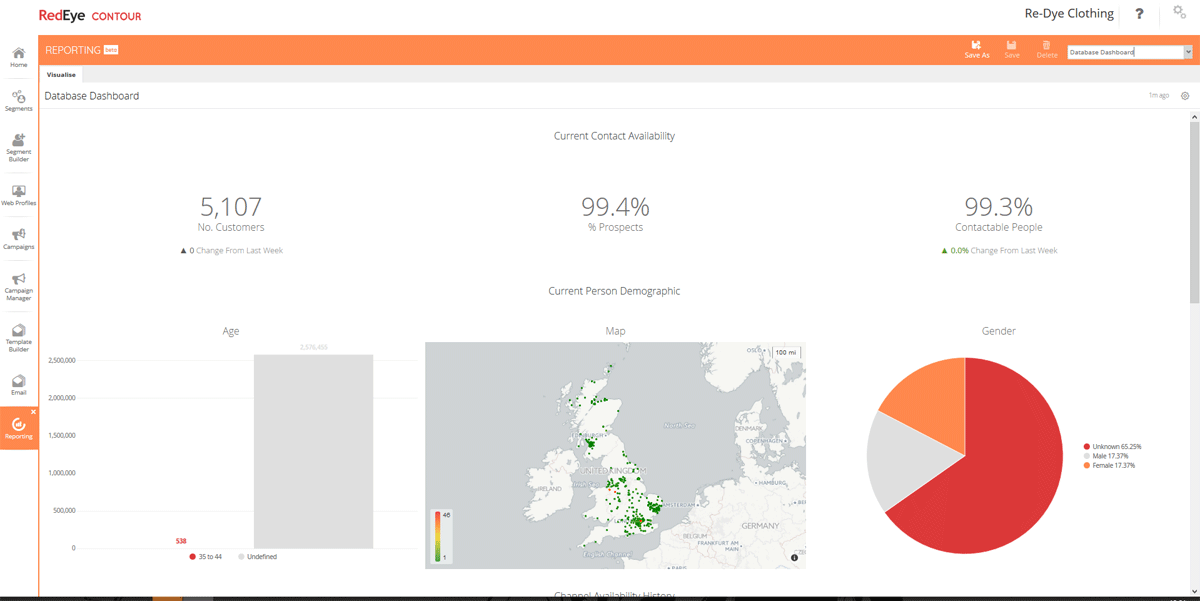This screenshot has width=1200, height=601.
Task: Expand the Database Dashboard dropdown arrow
Action: coord(1188,52)
